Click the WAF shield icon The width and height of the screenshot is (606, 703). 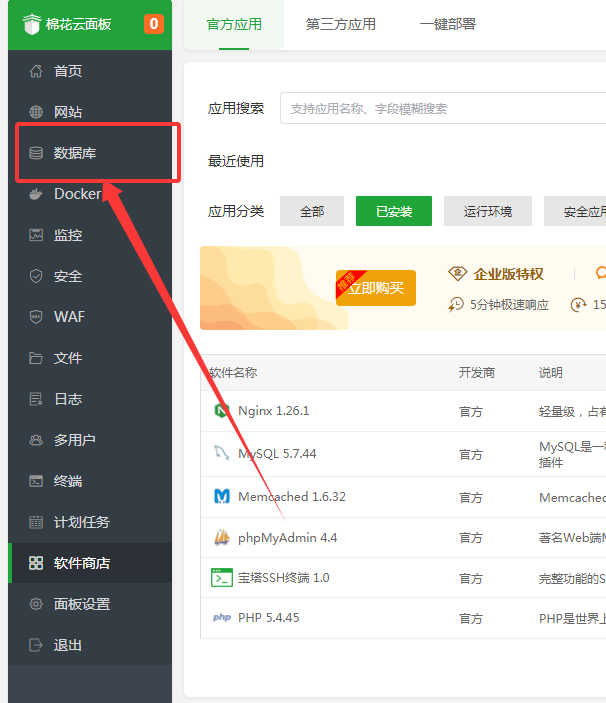point(36,317)
